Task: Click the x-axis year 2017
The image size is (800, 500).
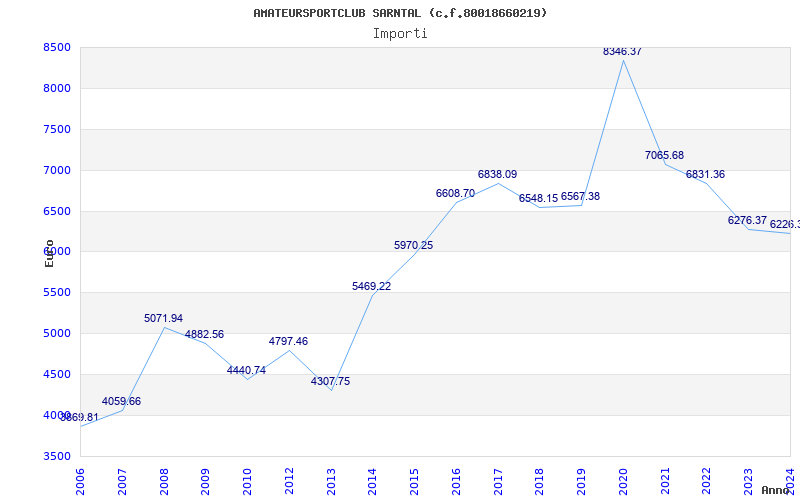Action: 498,482
